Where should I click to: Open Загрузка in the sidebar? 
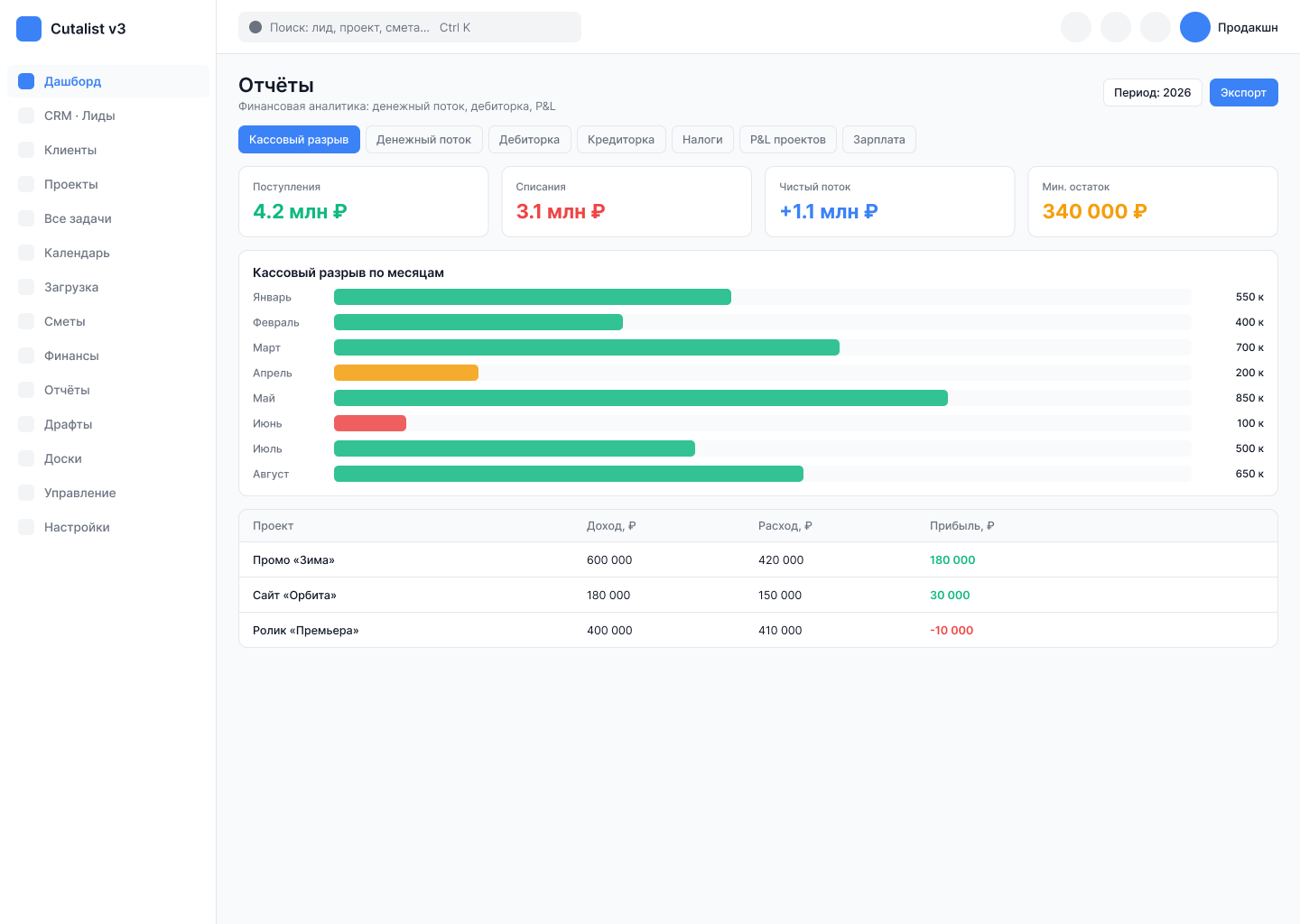coord(108,287)
